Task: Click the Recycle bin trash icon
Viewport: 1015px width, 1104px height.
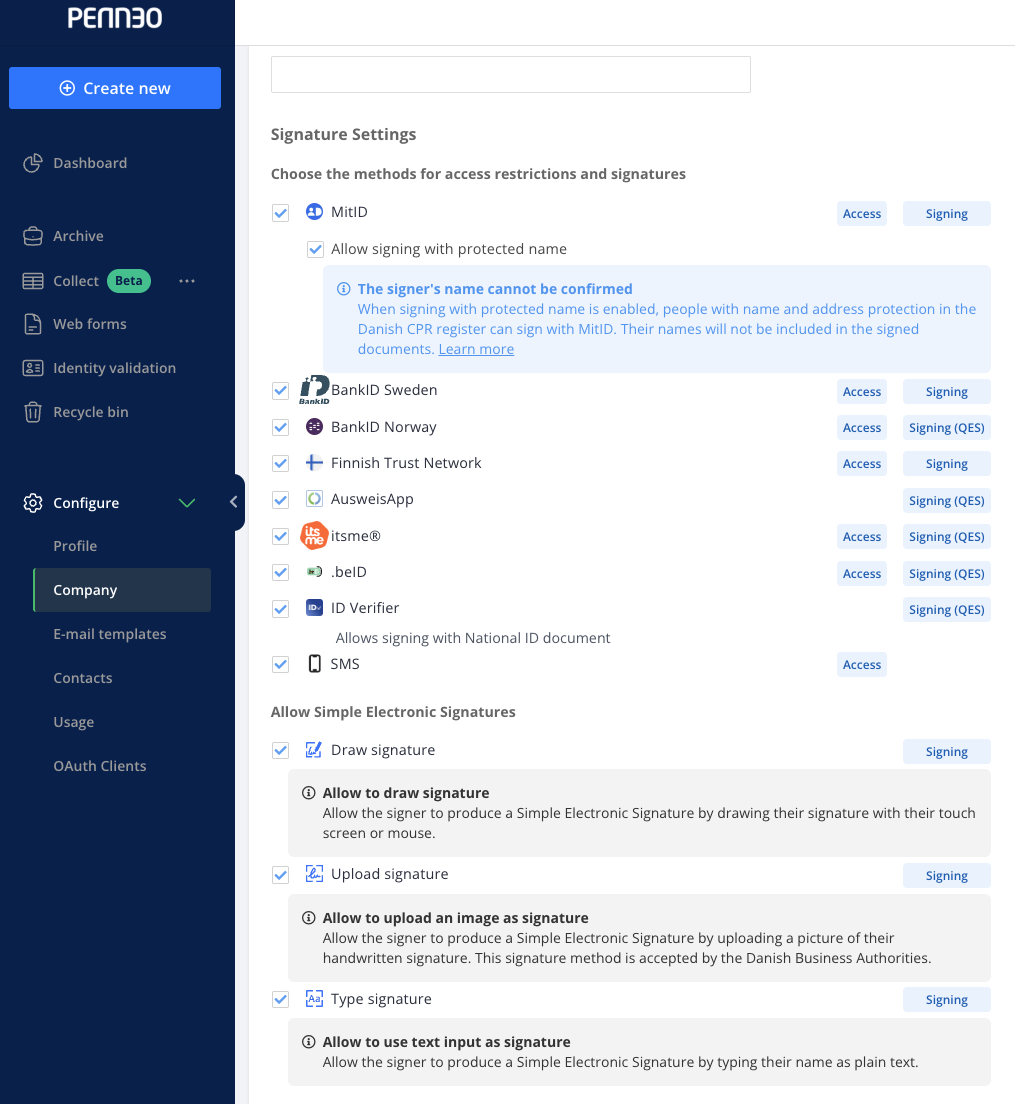Action: pos(32,412)
